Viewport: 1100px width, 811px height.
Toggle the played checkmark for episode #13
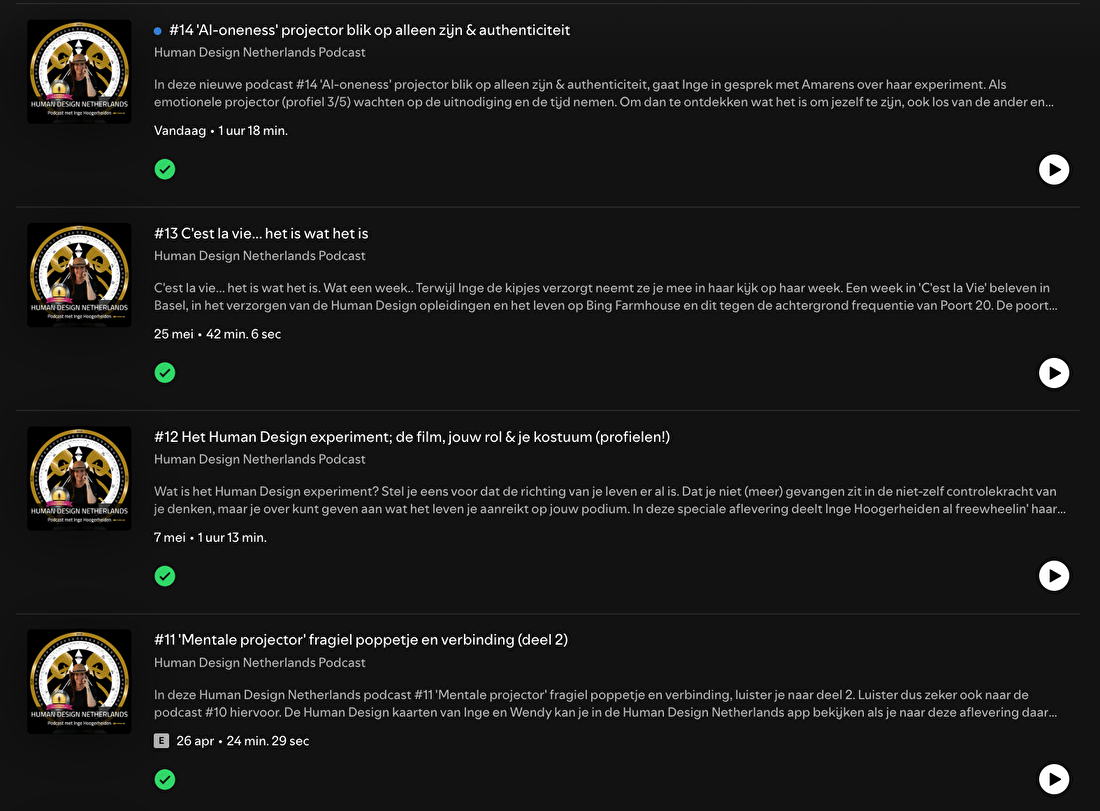(165, 373)
